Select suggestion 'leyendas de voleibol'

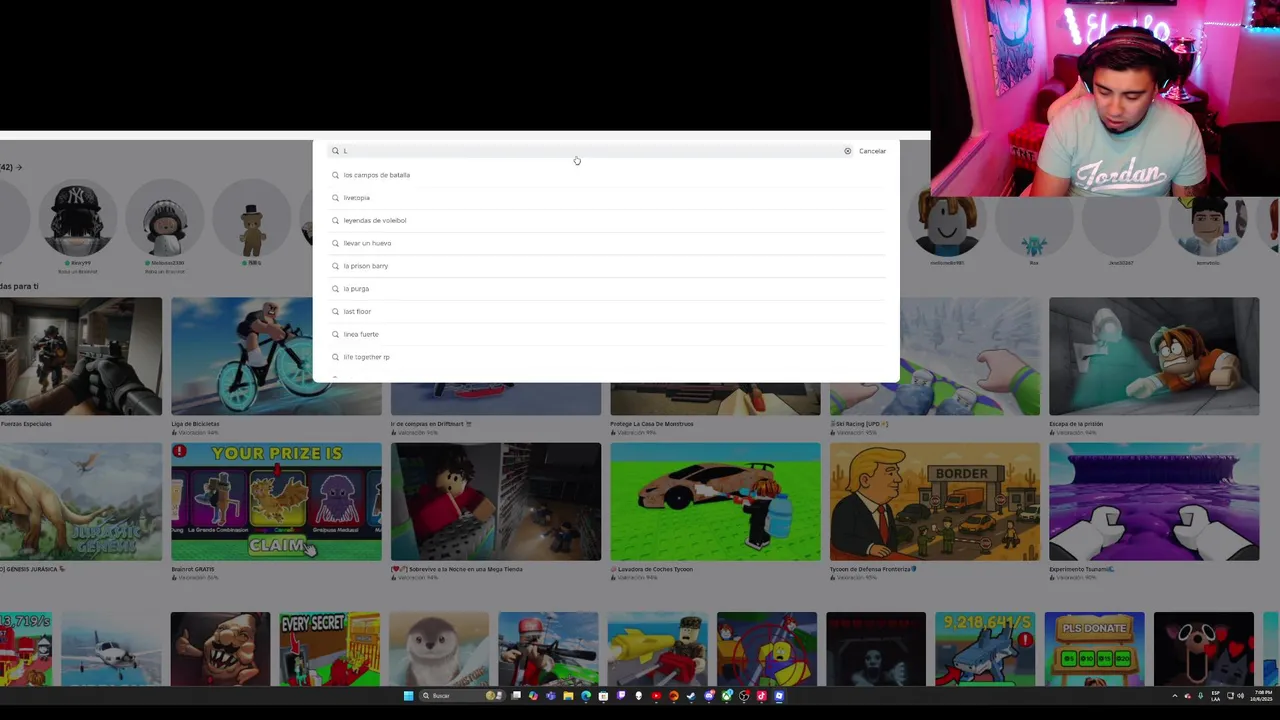pyautogui.click(x=607, y=220)
